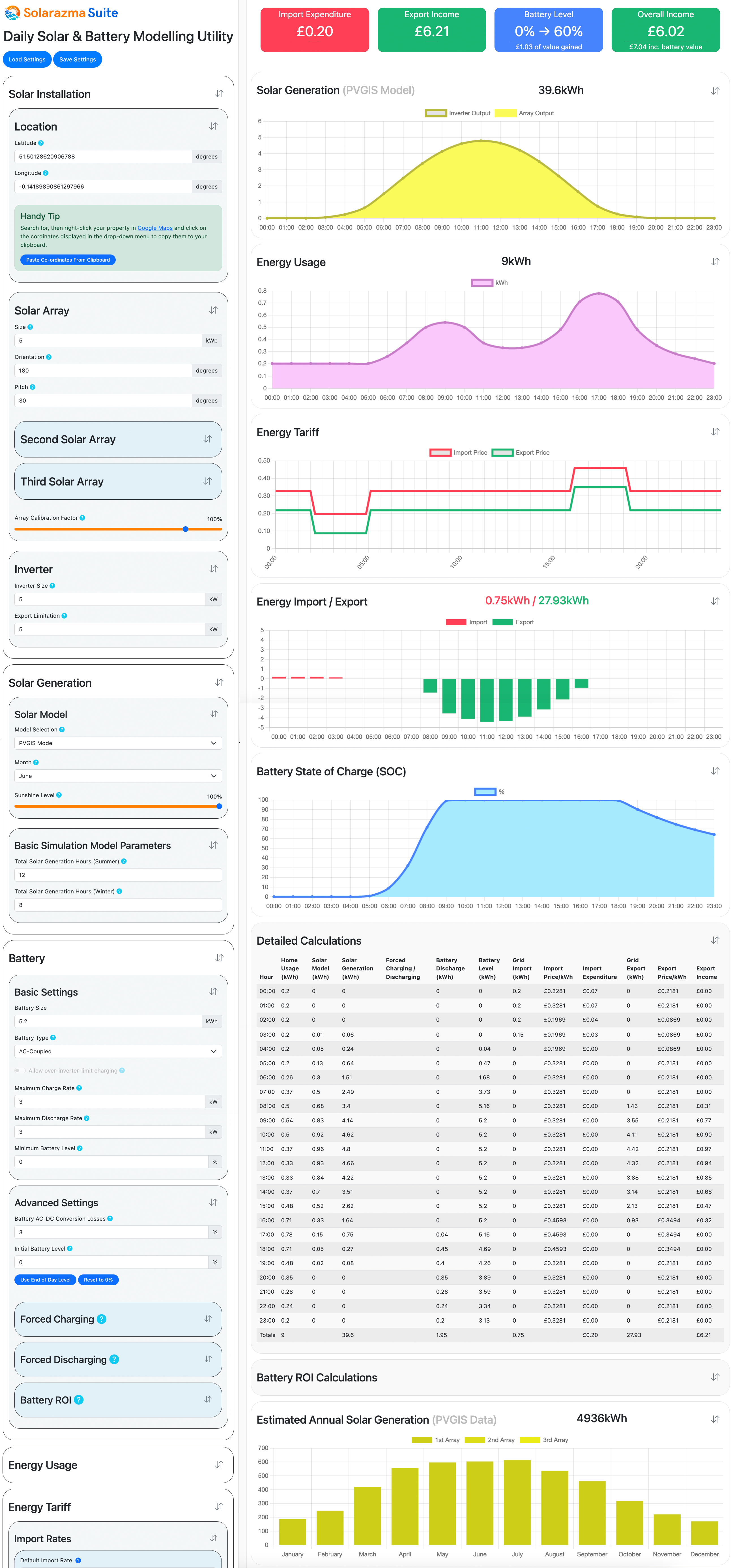
Task: Open the Google Maps link
Action: (x=154, y=228)
